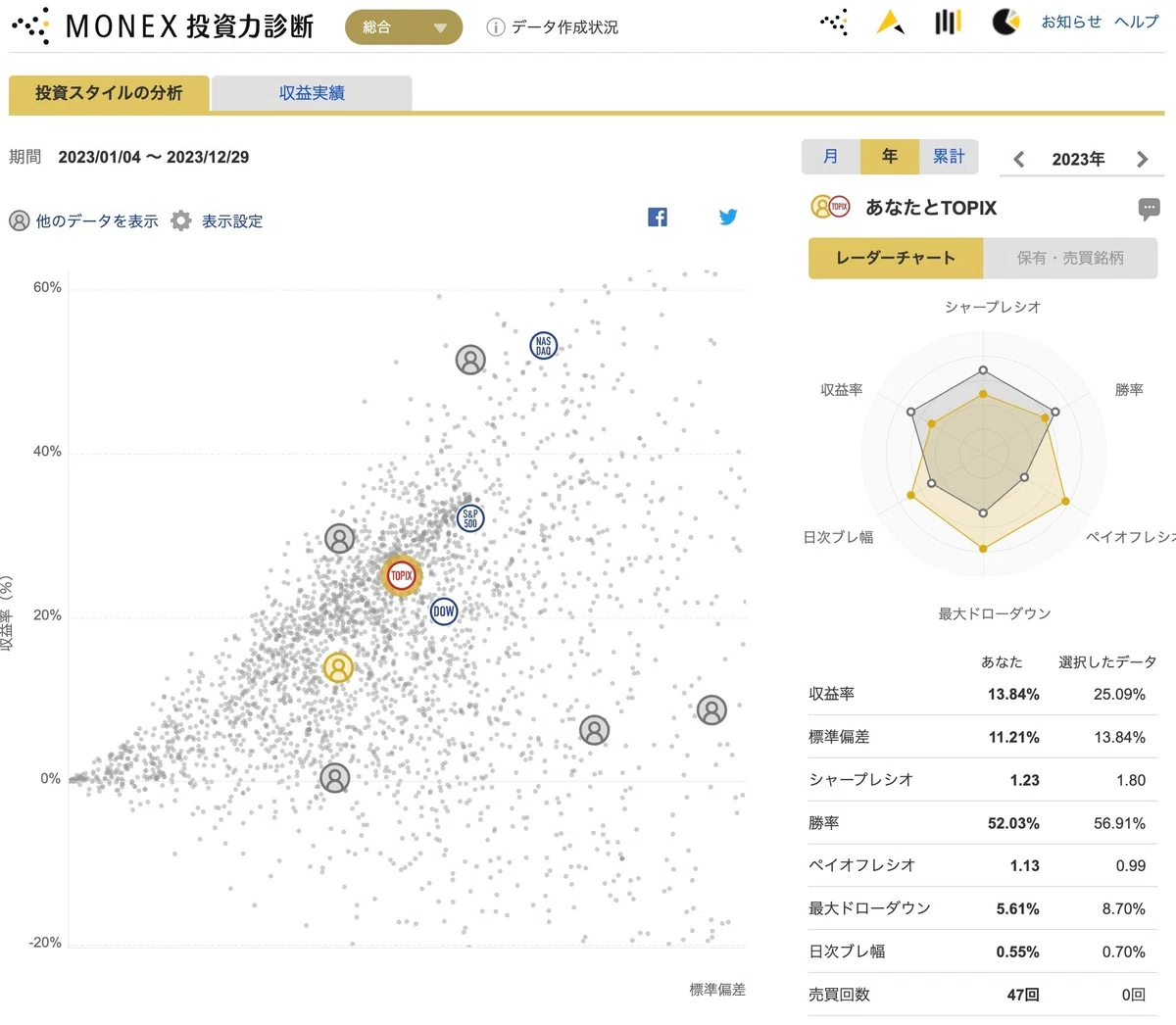Click the radar chart graphic
The width and height of the screenshot is (1176, 1025).
(x=983, y=454)
